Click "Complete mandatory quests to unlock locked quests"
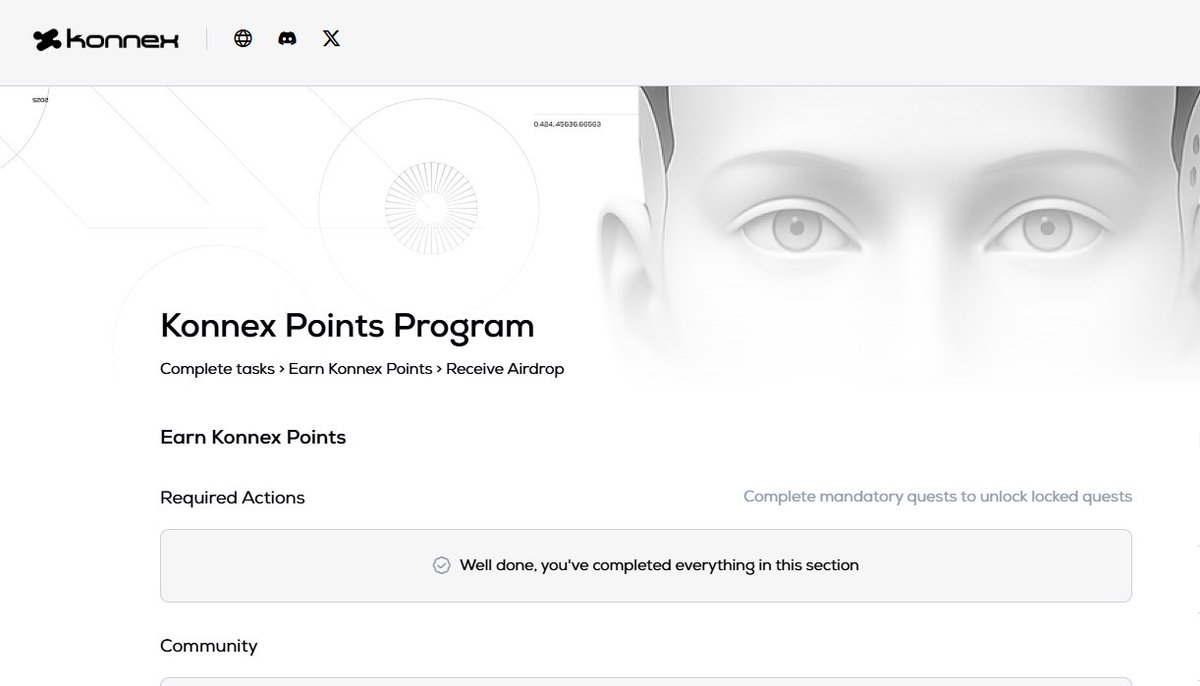The width and height of the screenshot is (1200, 686). coord(938,496)
